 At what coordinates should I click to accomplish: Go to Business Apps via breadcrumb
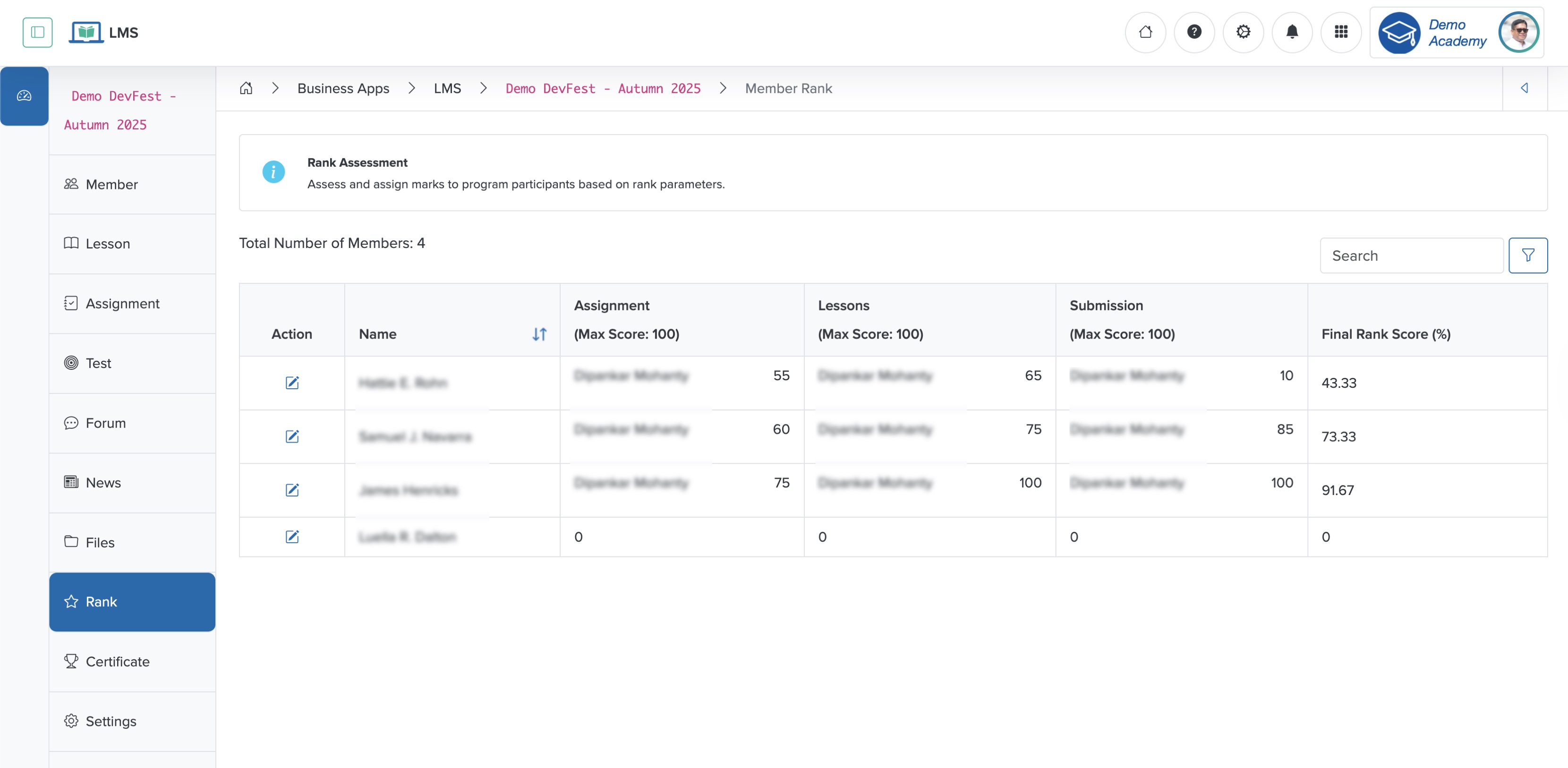tap(343, 88)
